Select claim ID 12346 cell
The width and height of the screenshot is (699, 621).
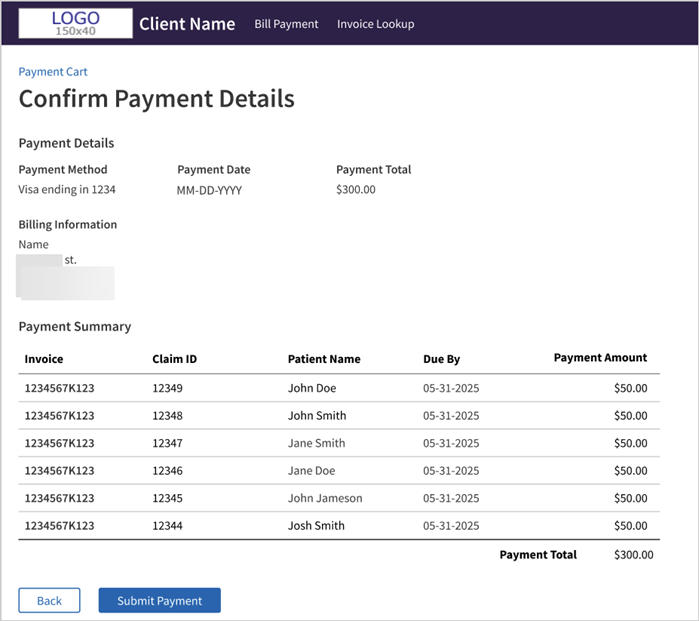coord(168,471)
